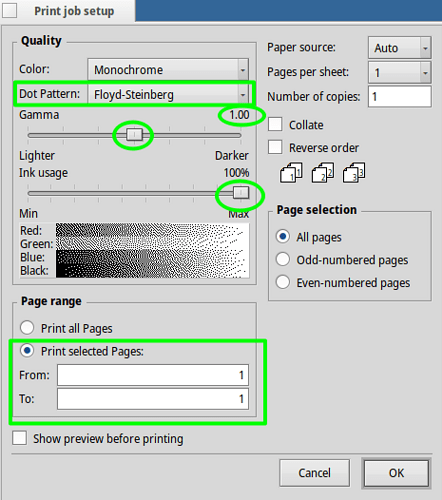Select the Print all Pages option
This screenshot has height=500, width=442.
(27, 328)
